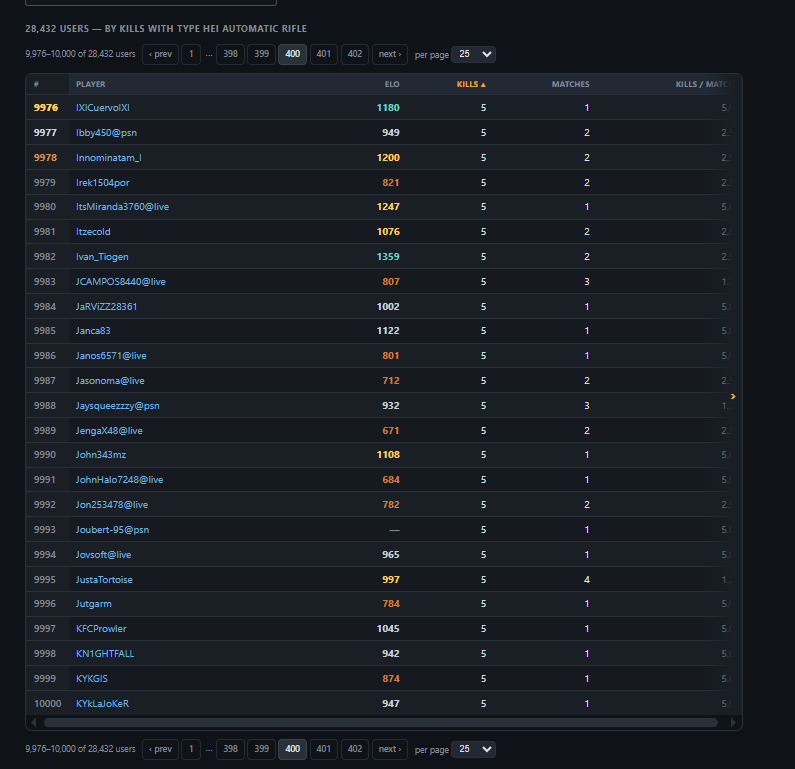The height and width of the screenshot is (769, 795).
Task: Sort table by KILLS column header
Action: (471, 85)
